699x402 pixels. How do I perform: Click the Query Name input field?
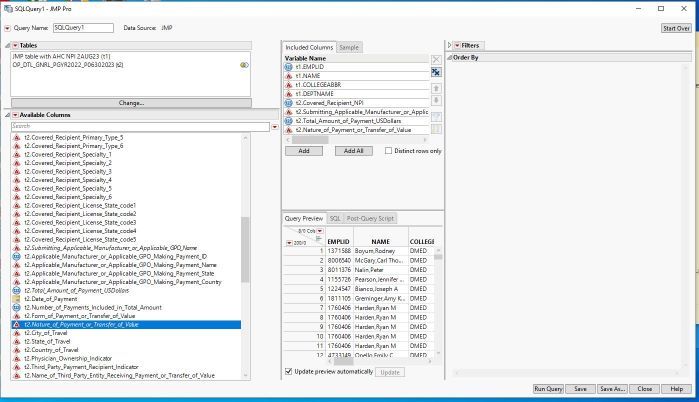[x=83, y=28]
